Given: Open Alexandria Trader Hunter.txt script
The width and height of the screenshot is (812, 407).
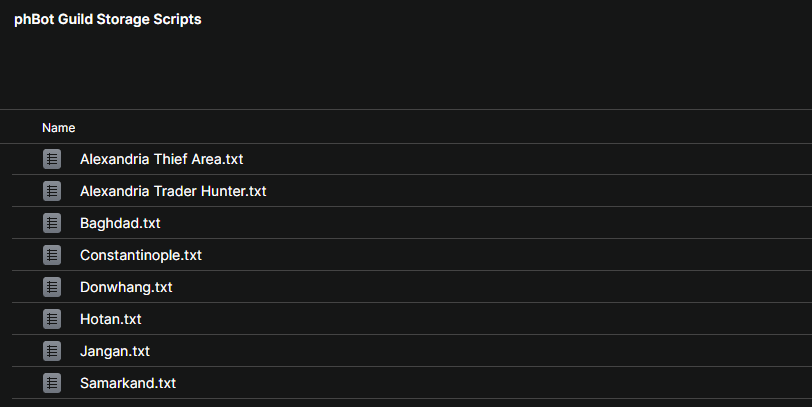Looking at the screenshot, I should click(x=173, y=191).
